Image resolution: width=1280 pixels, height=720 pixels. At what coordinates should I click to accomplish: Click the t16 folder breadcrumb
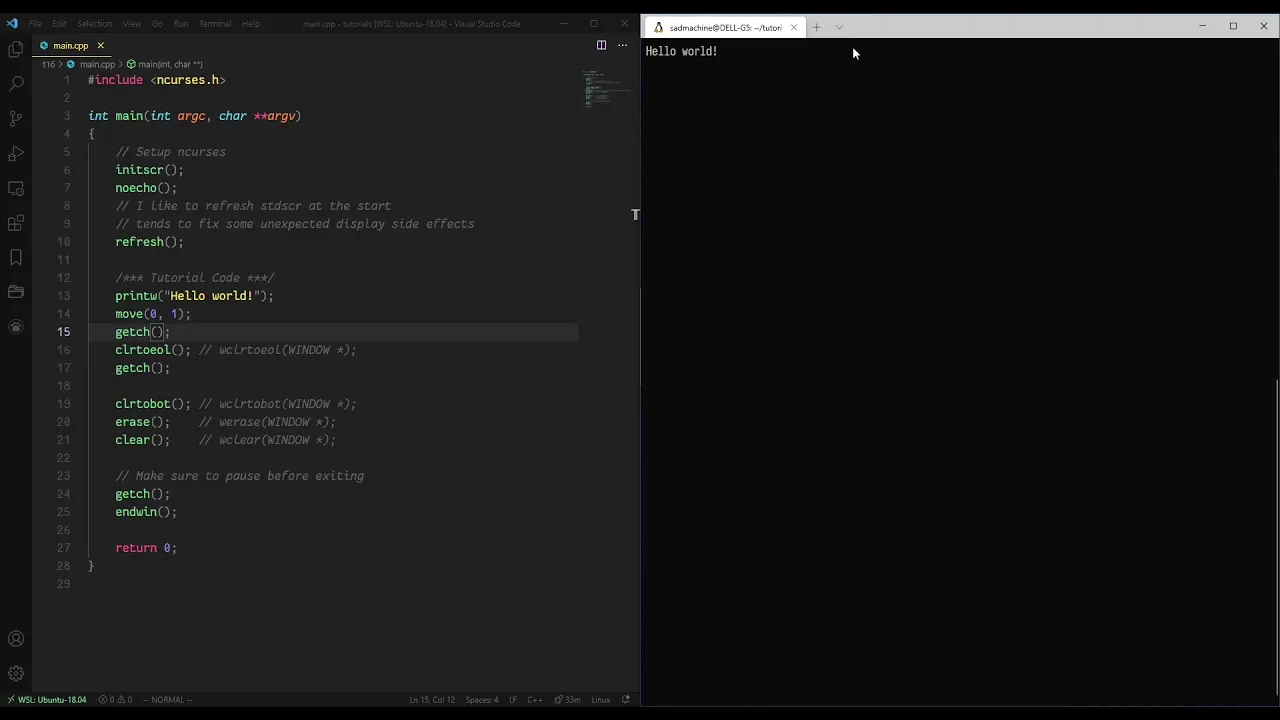pyautogui.click(x=48, y=64)
